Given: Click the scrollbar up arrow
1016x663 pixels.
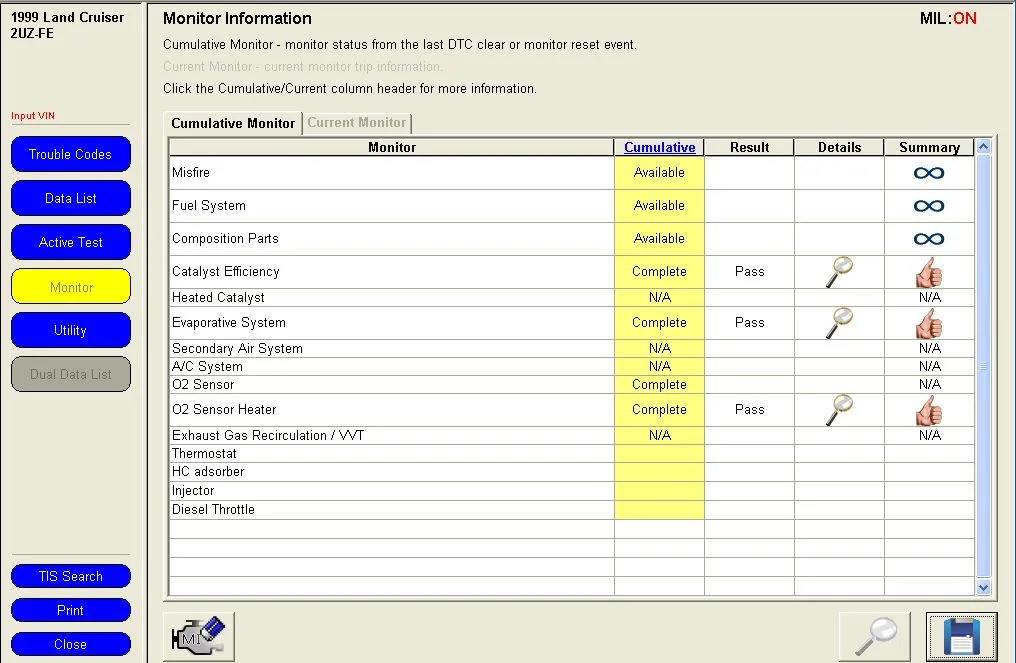Looking at the screenshot, I should tap(984, 146).
